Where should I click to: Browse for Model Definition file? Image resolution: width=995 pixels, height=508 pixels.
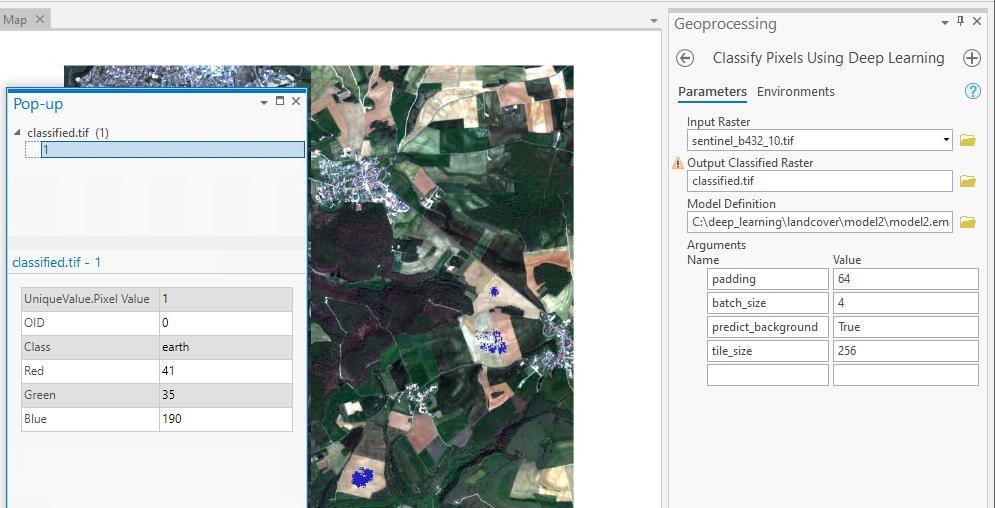pyautogui.click(x=967, y=222)
